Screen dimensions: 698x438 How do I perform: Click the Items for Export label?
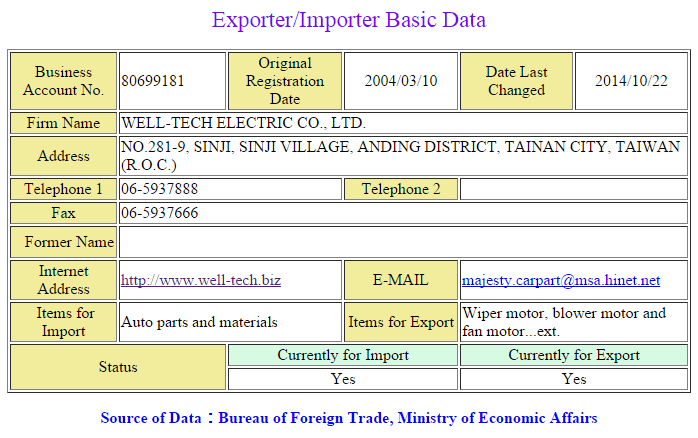coord(401,322)
